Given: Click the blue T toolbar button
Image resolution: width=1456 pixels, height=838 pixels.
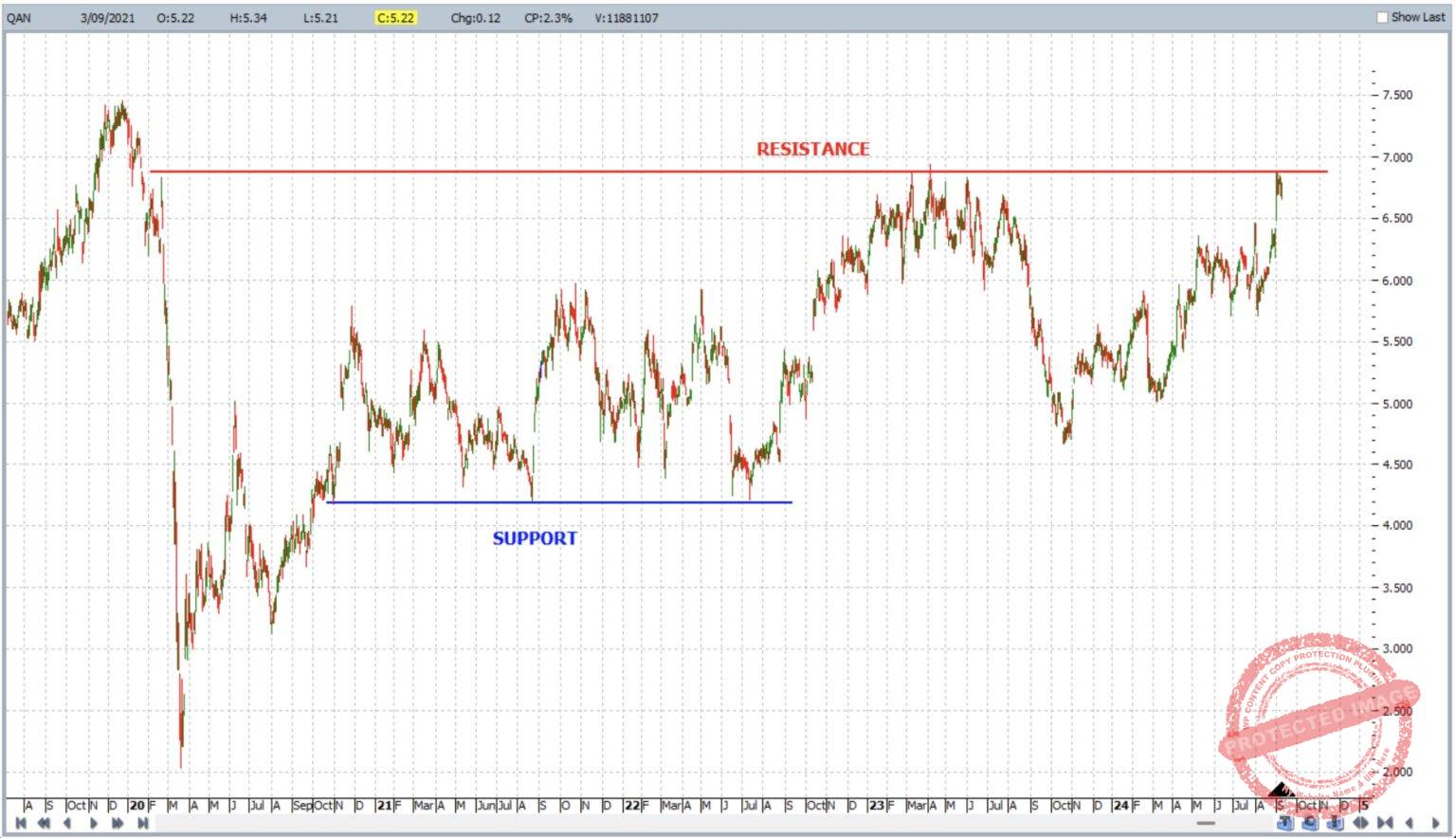Looking at the screenshot, I should 1285,823.
